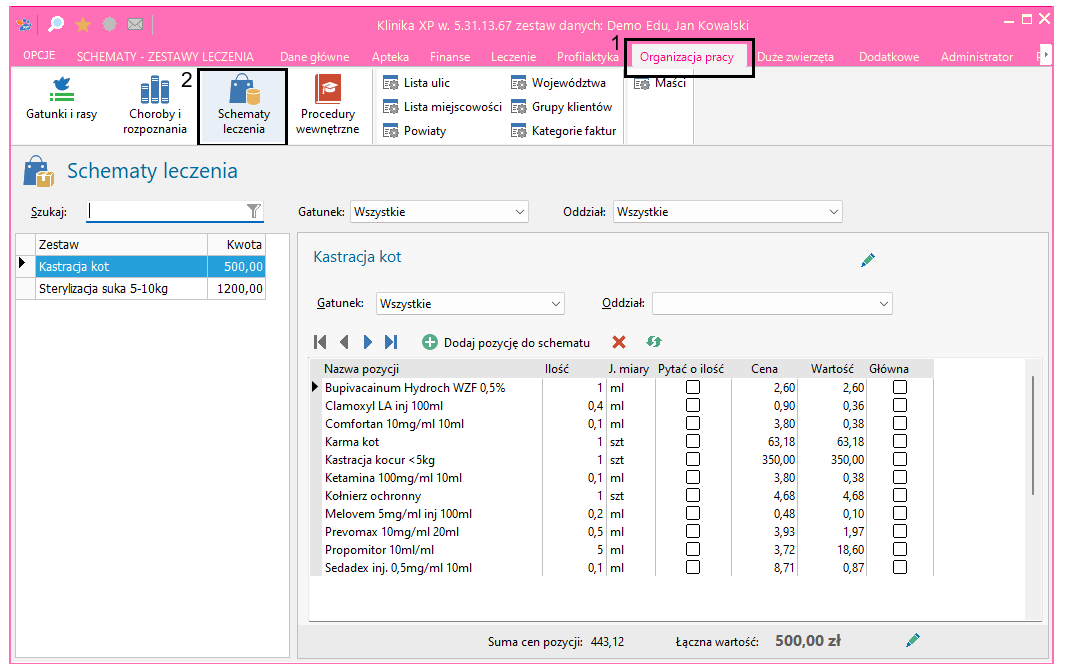Select the Kastracja kot scheme row

point(141,266)
